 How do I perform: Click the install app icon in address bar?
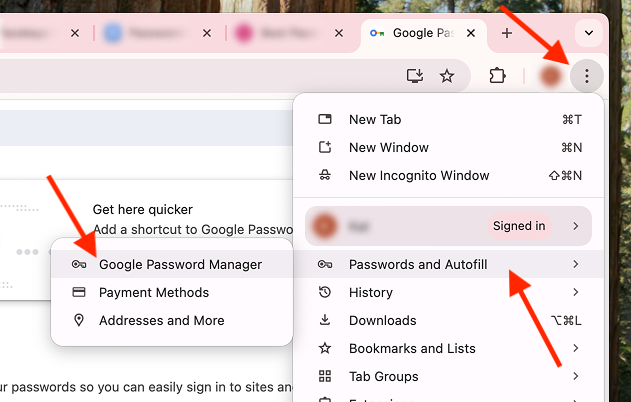415,76
